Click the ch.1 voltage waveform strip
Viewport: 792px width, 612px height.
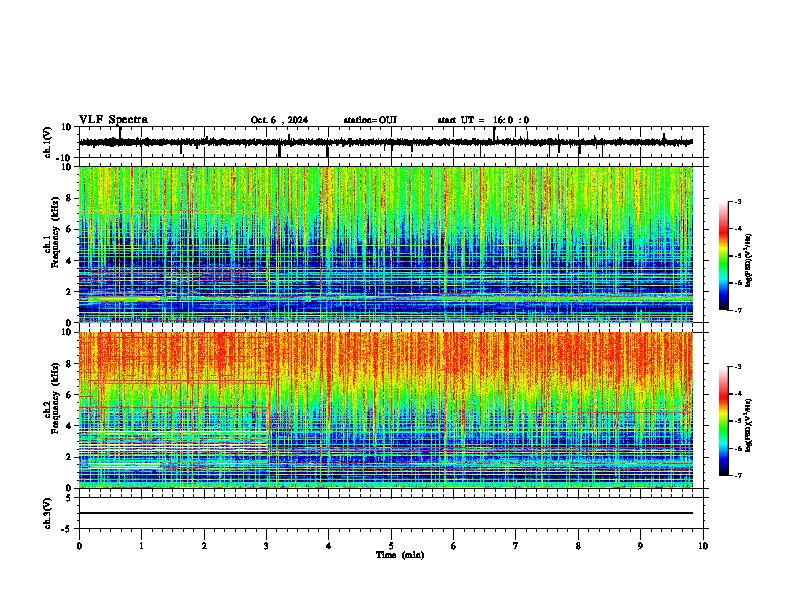[386, 142]
